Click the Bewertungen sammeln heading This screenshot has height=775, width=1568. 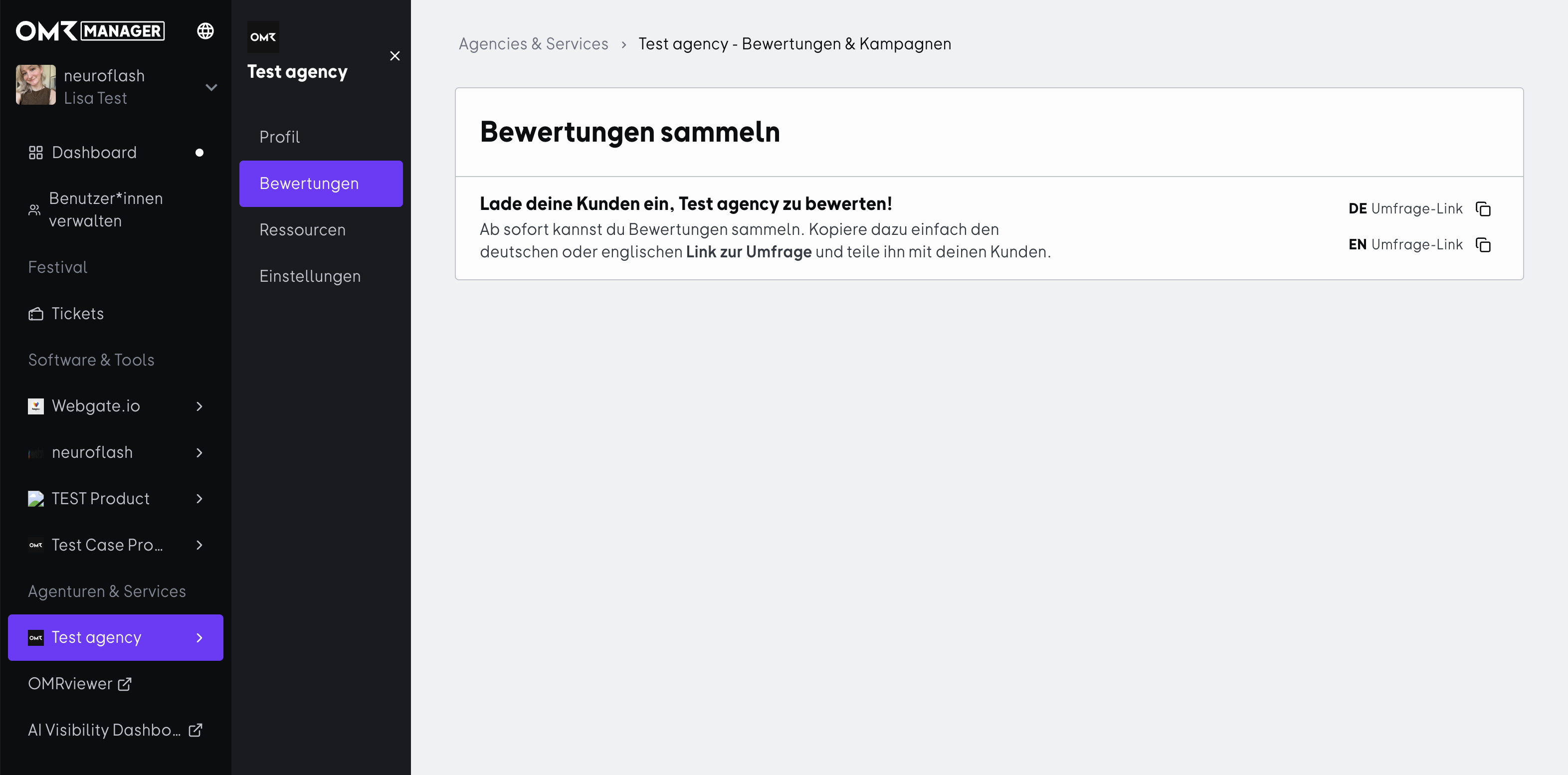coord(629,132)
